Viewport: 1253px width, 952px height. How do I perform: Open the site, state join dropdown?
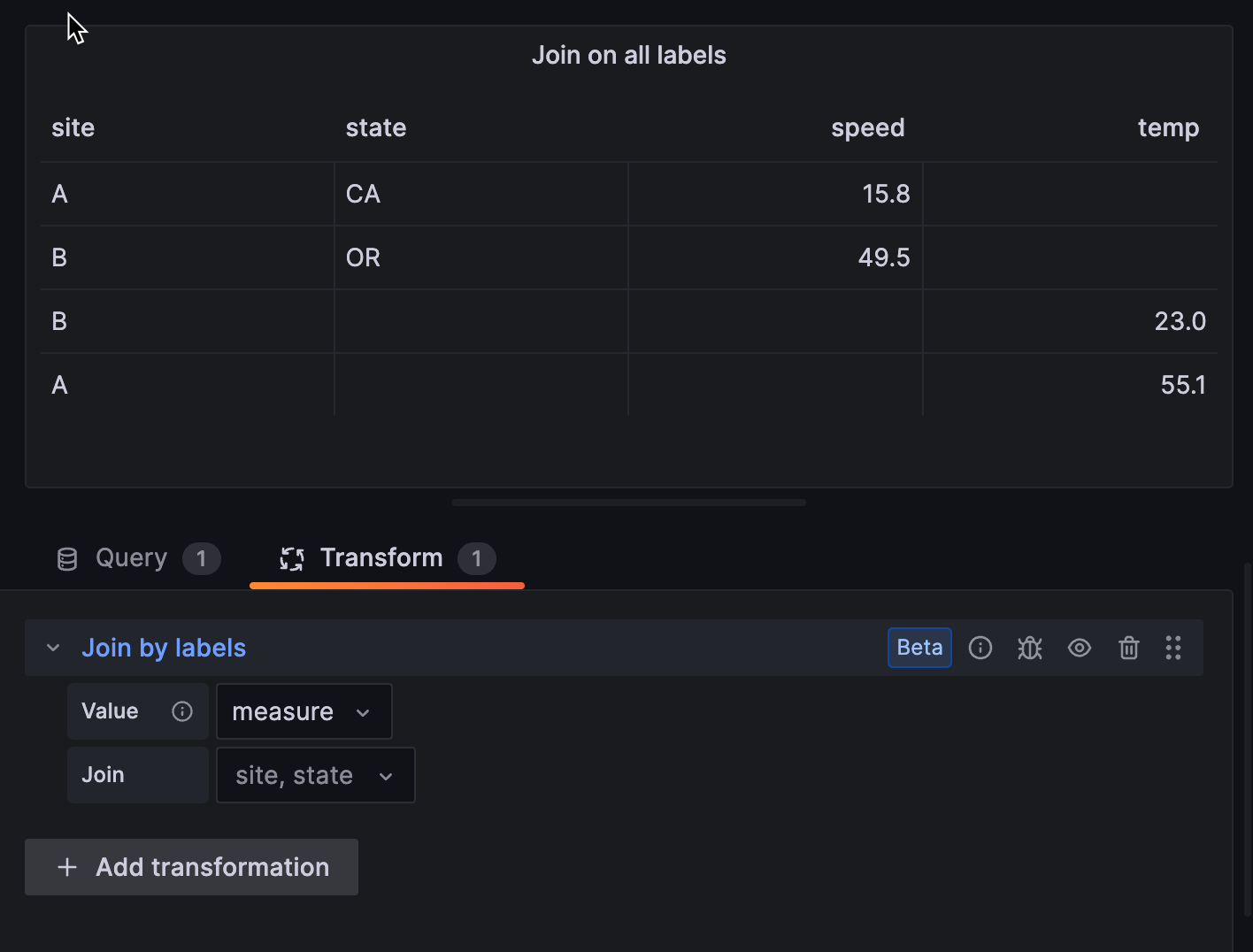(315, 775)
